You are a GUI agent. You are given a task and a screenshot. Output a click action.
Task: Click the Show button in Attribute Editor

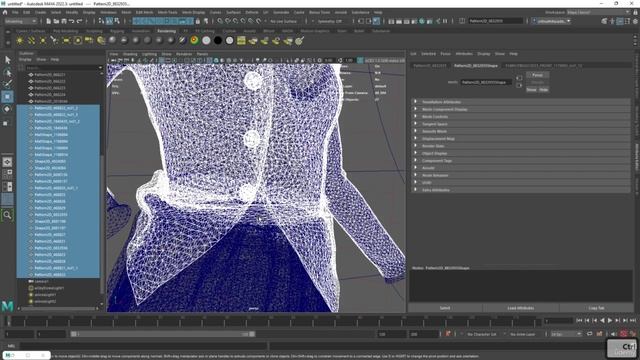[x=531, y=89]
